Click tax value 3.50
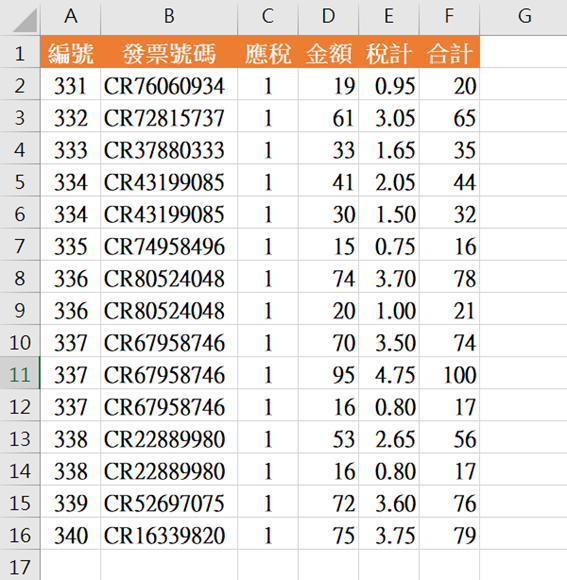This screenshot has height=580, width=567. pyautogui.click(x=389, y=341)
